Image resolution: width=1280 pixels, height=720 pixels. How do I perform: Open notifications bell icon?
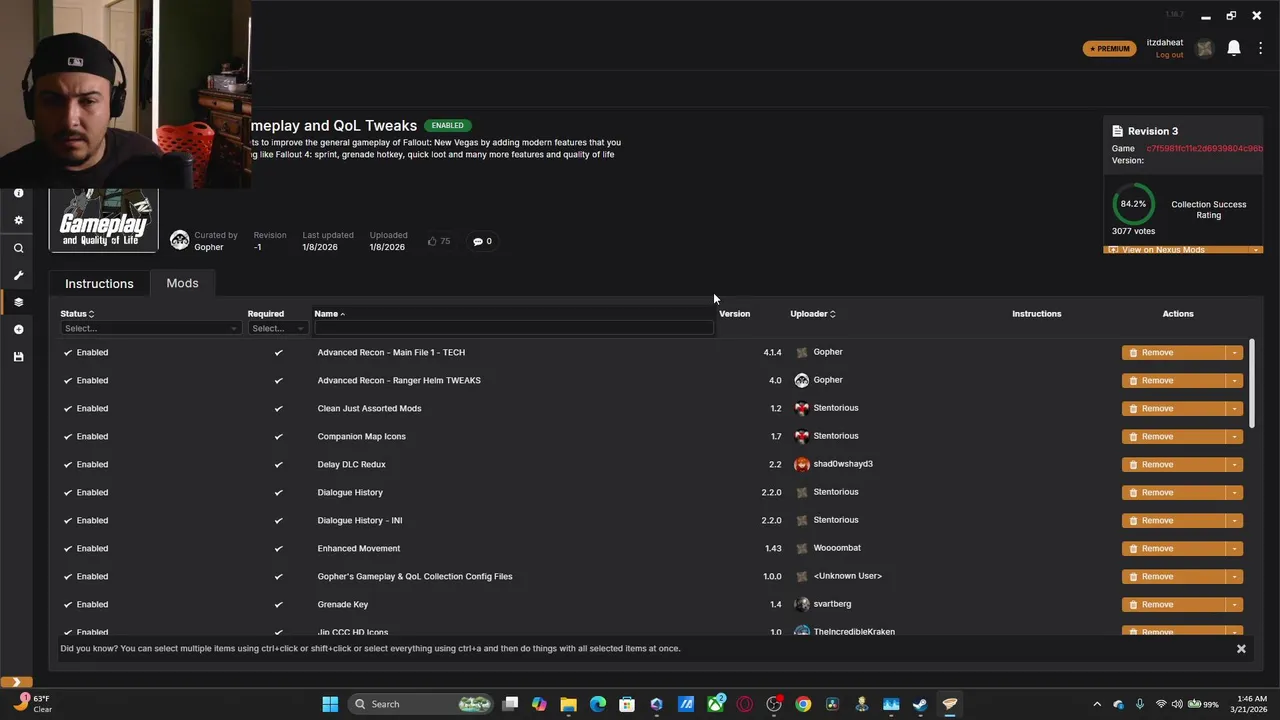click(x=1234, y=48)
